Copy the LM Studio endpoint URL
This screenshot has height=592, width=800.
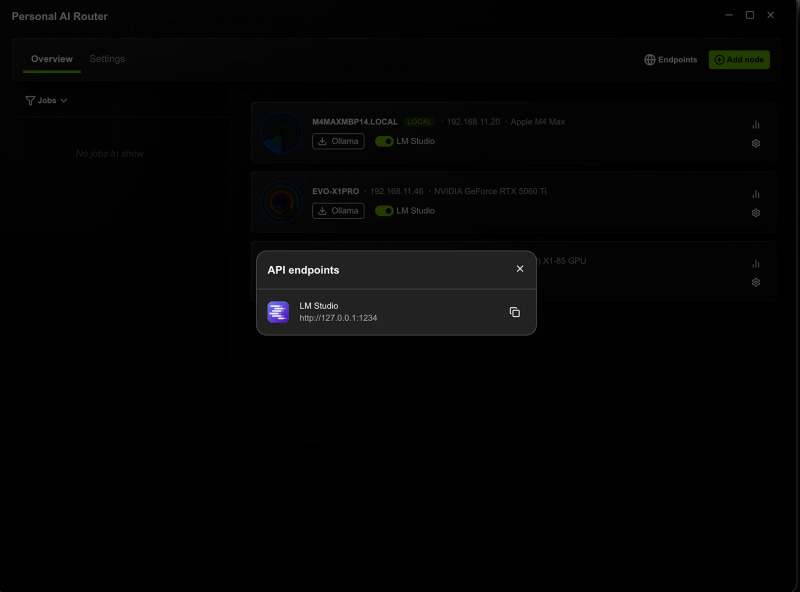click(514, 312)
